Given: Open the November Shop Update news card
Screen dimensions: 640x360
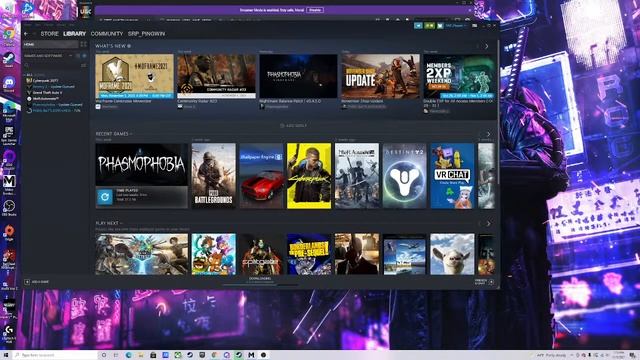Looking at the screenshot, I should click(380, 76).
